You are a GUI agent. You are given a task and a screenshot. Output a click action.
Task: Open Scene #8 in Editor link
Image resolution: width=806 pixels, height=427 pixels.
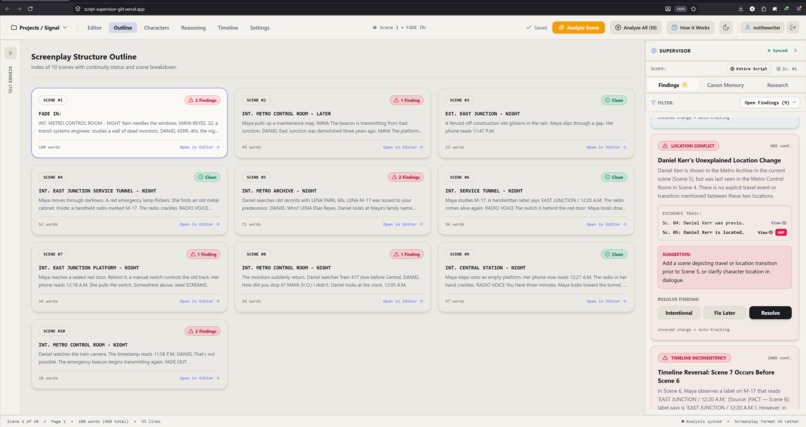click(x=403, y=302)
